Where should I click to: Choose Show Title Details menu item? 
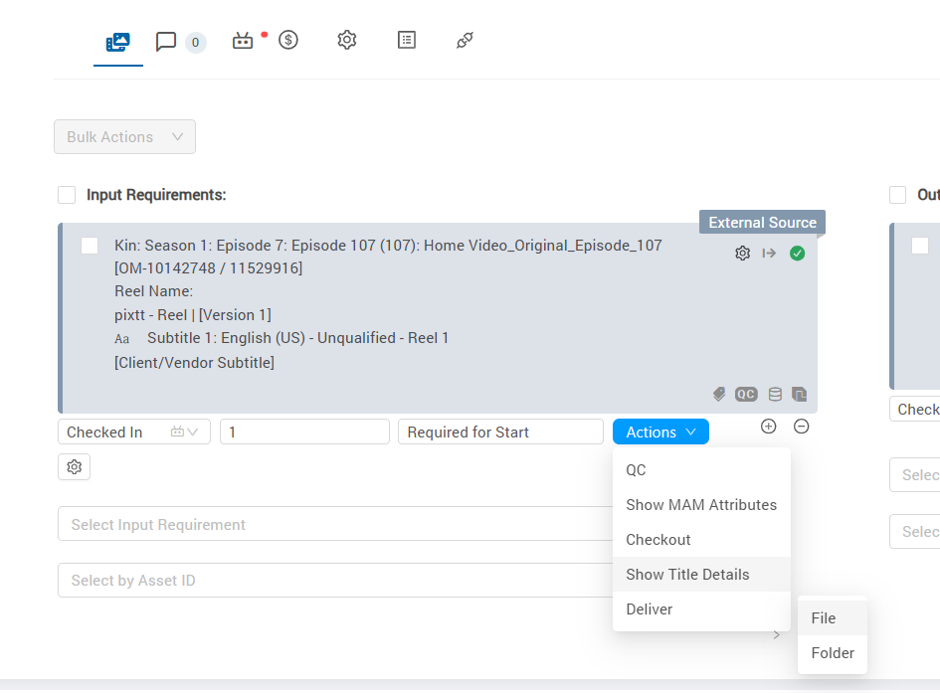pos(701,574)
